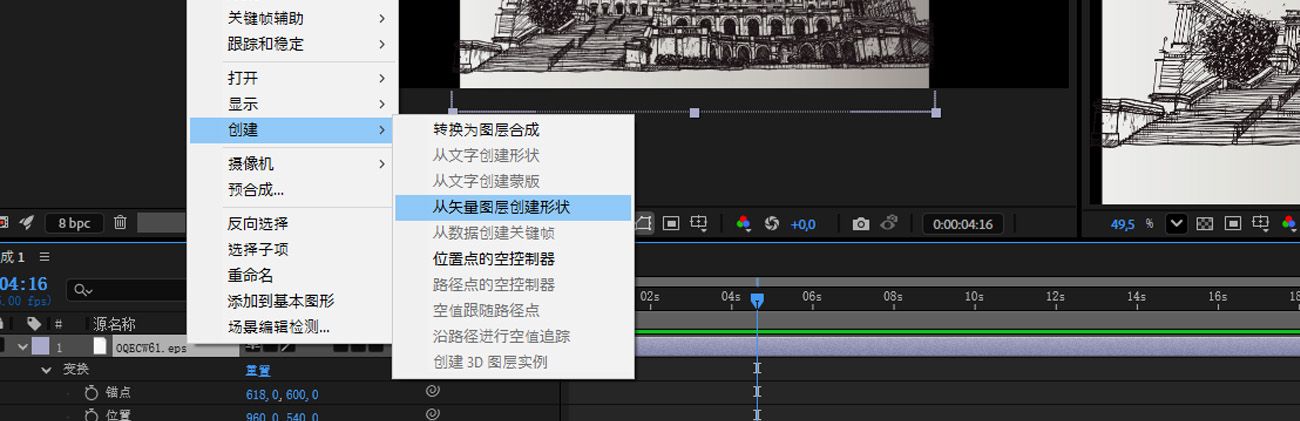Open the 创建 submenu item
This screenshot has width=1300, height=421.
click(x=292, y=130)
